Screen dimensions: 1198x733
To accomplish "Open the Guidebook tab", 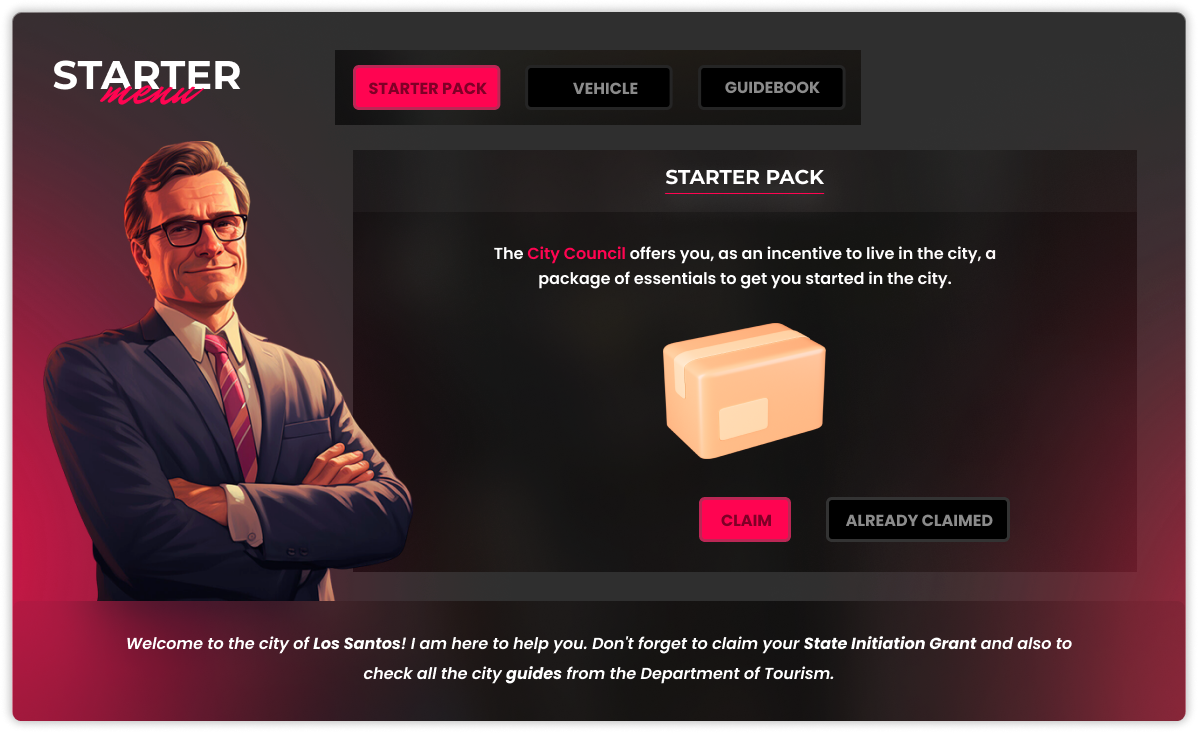I will click(772, 88).
